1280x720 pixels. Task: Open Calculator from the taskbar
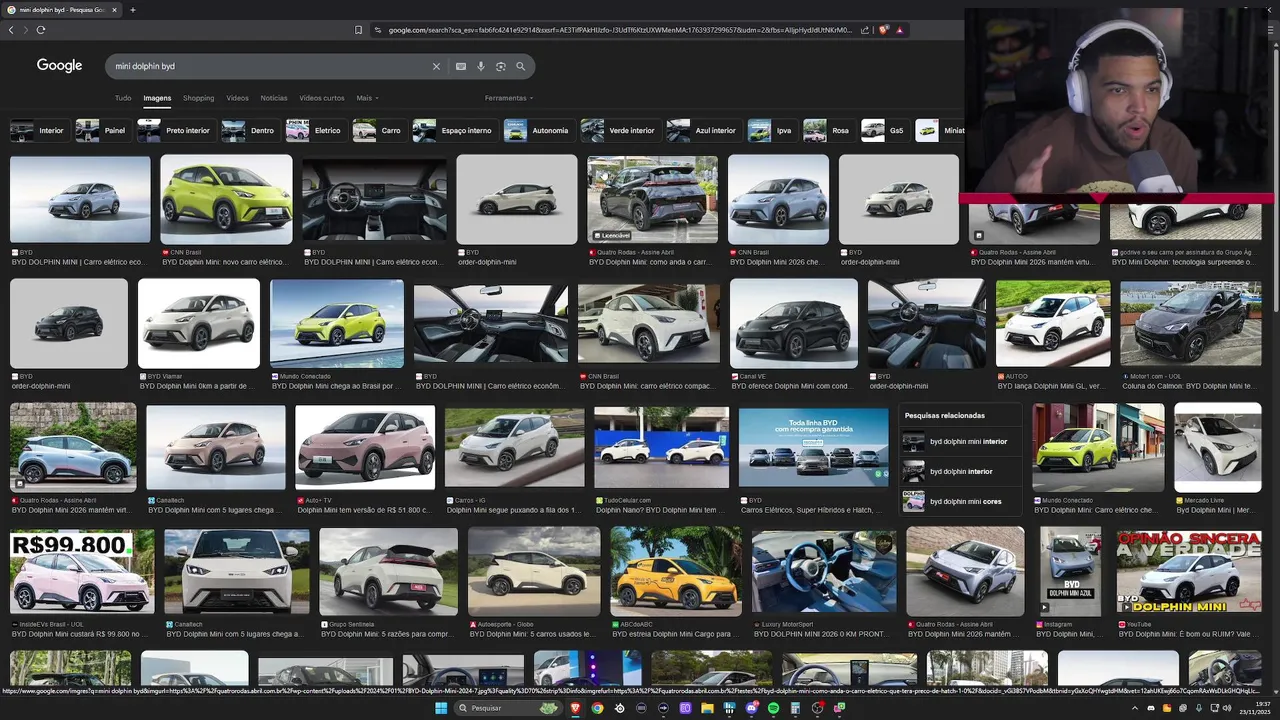(795, 708)
